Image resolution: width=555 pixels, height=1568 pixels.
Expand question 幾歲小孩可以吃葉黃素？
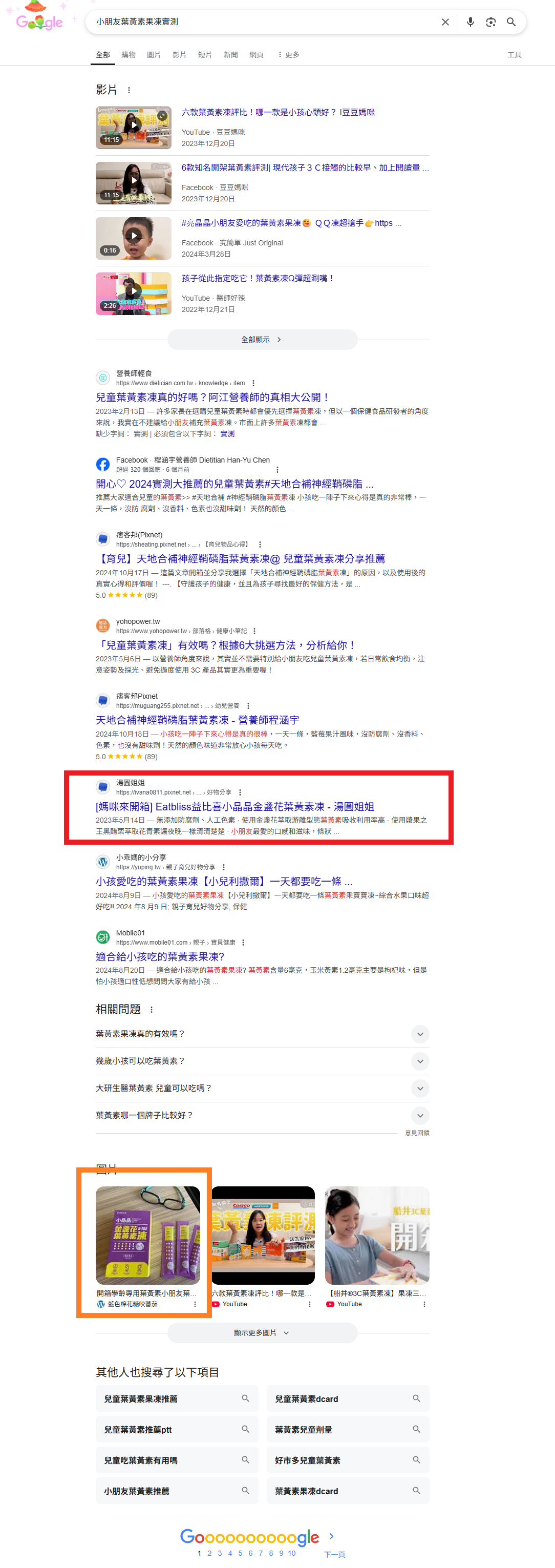pos(262,1061)
